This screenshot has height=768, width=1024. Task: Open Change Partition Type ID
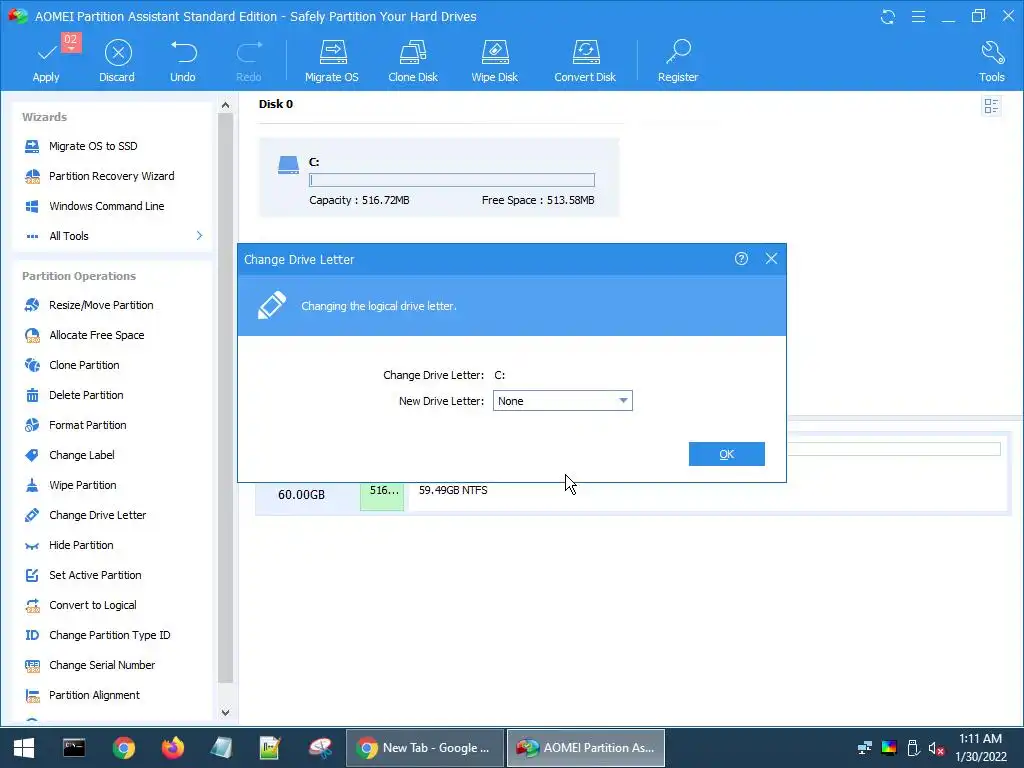click(x=112, y=635)
